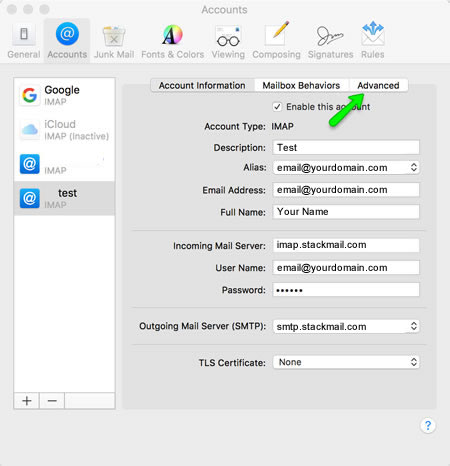Switch to the Mailbox Behaviors tab

[x=301, y=85]
